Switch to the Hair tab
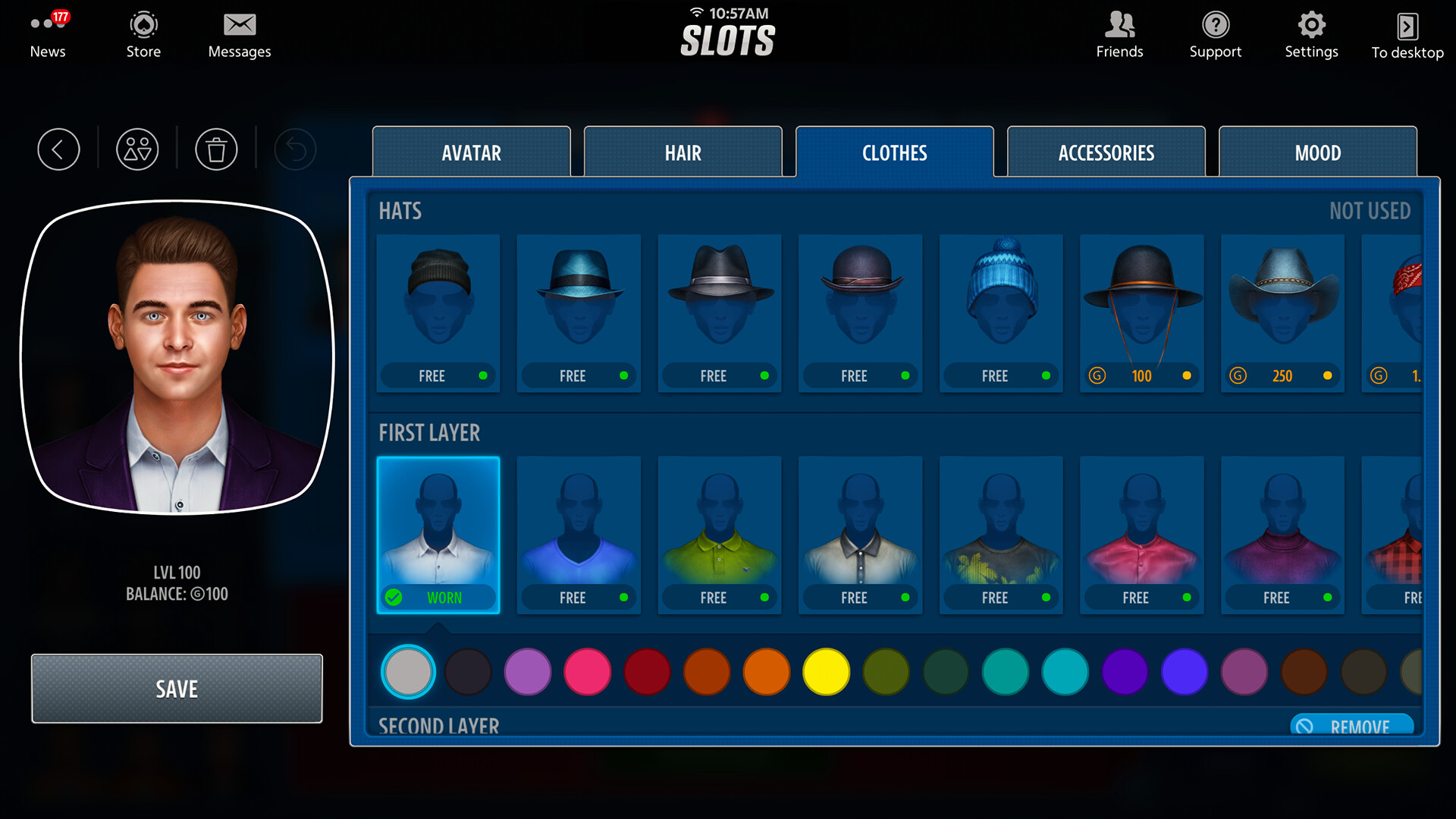Screen dimensions: 1456x819 click(682, 152)
